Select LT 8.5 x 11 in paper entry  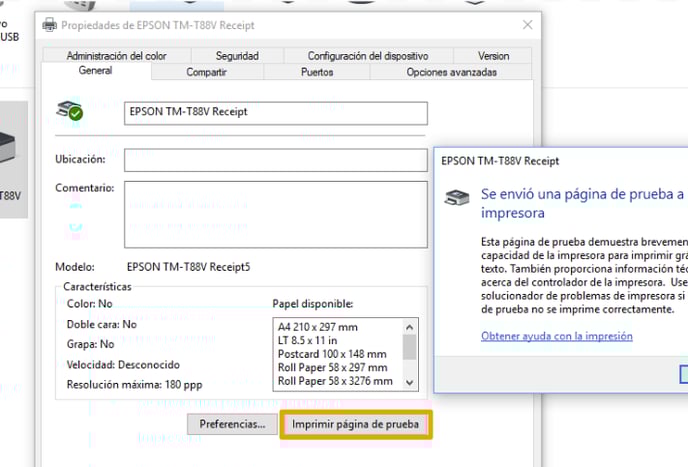point(307,340)
